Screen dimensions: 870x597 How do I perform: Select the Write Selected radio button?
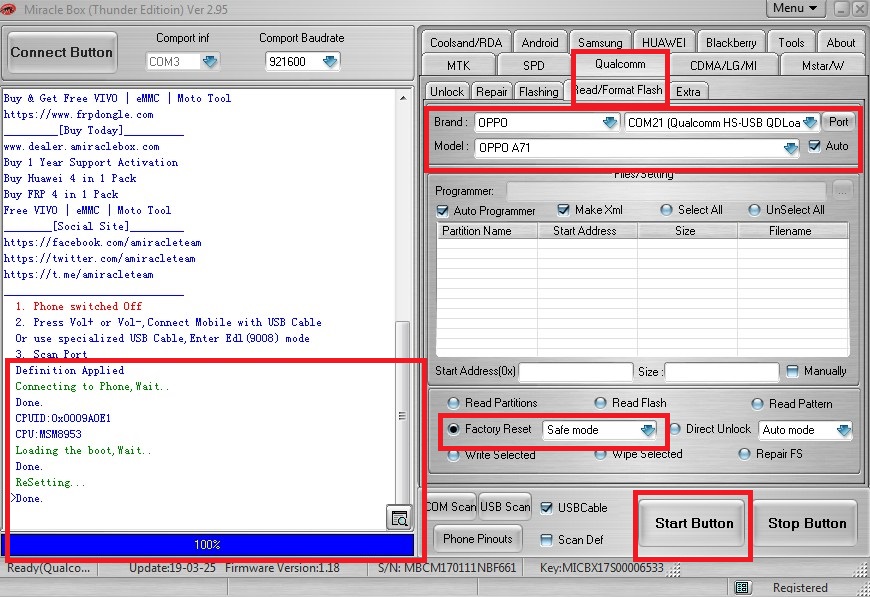coord(453,456)
